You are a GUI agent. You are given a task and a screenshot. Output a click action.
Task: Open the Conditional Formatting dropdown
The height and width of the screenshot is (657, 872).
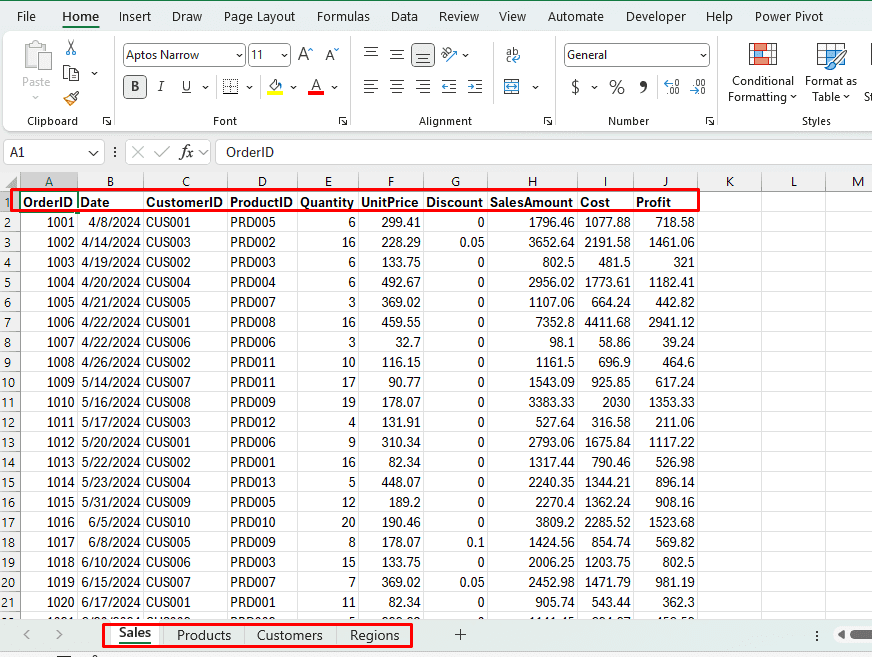(762, 74)
